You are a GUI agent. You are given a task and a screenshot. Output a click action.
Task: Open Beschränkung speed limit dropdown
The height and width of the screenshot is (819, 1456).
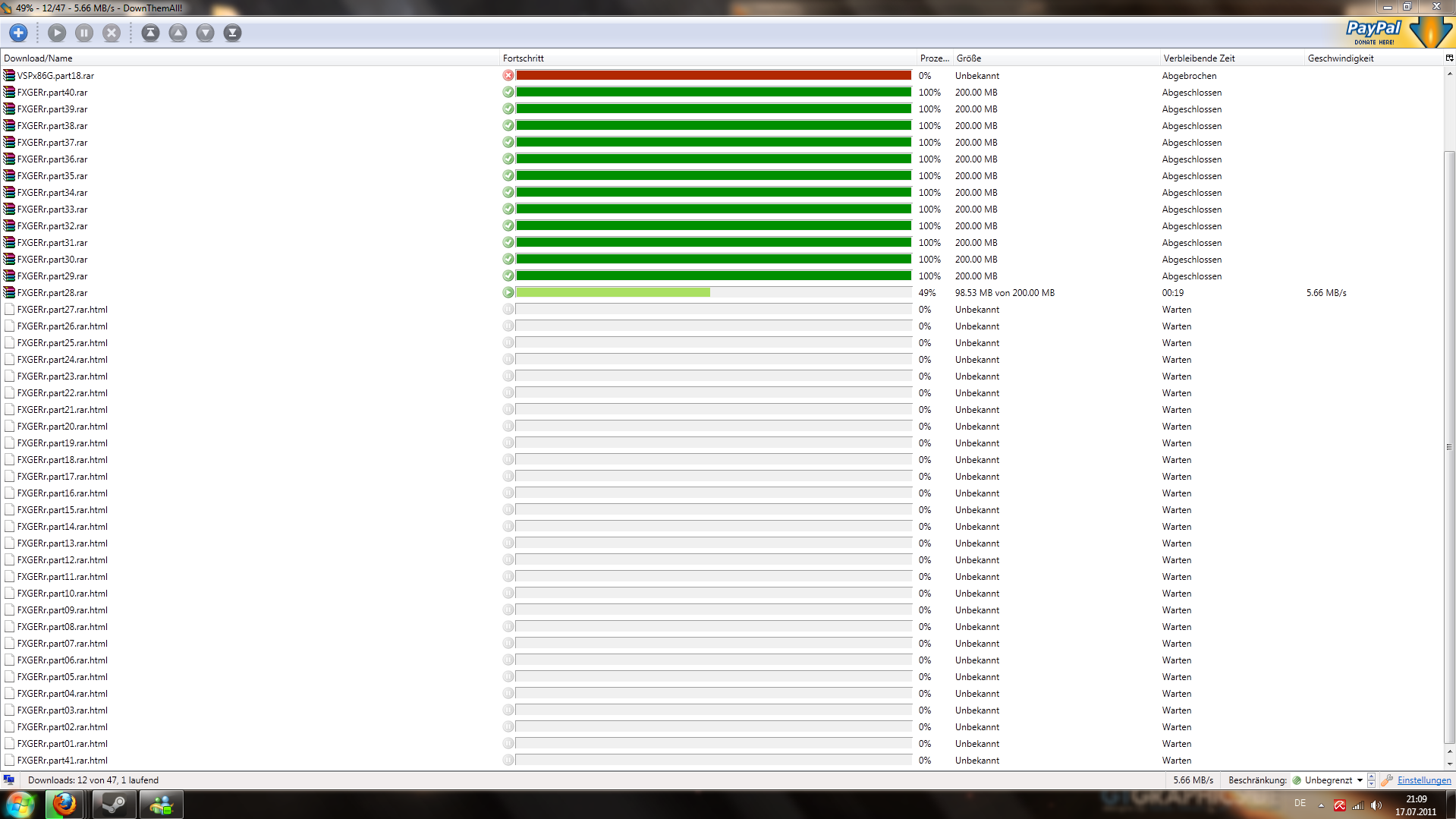tap(1360, 780)
